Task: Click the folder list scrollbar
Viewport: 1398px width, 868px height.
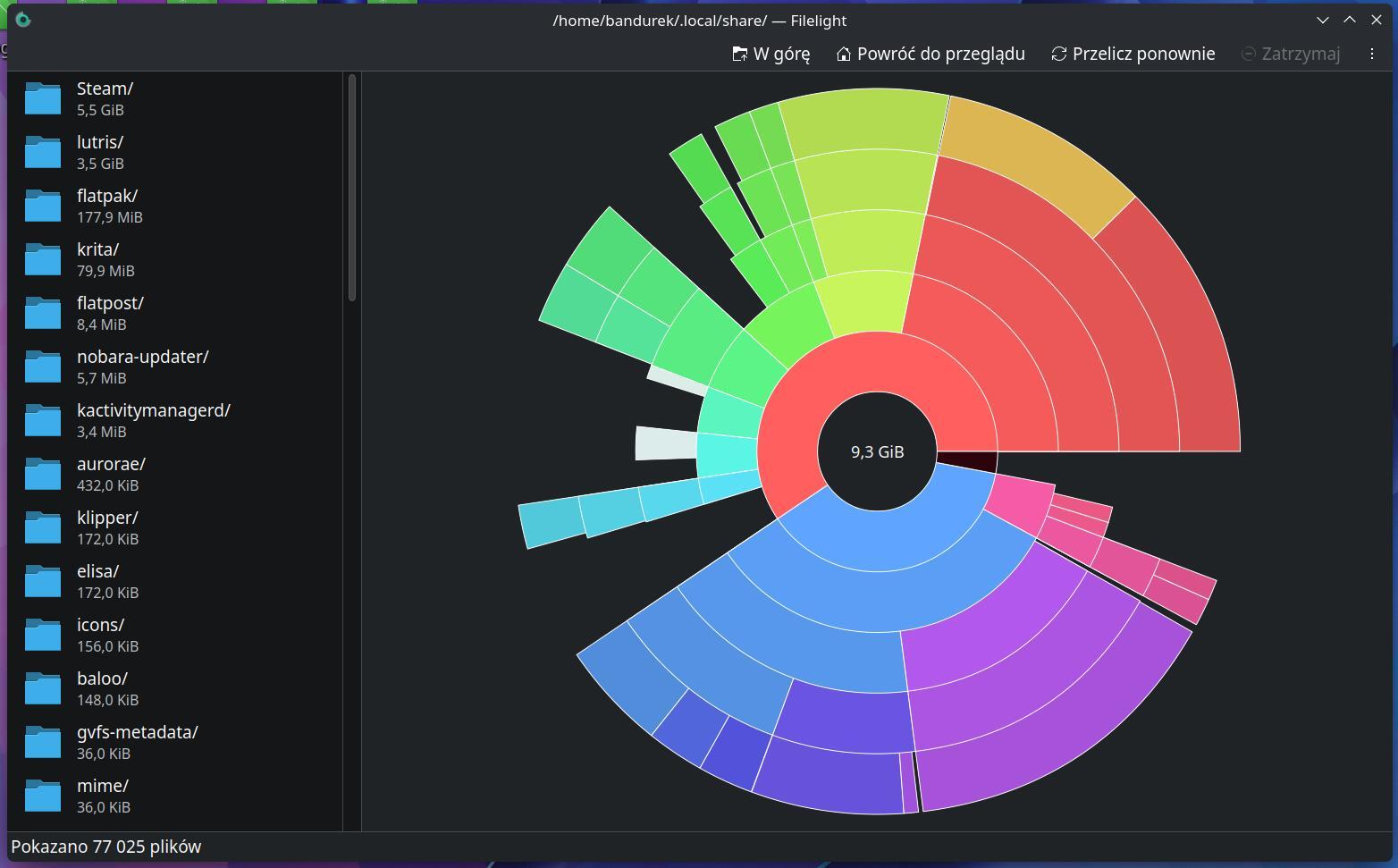Action: [352, 188]
